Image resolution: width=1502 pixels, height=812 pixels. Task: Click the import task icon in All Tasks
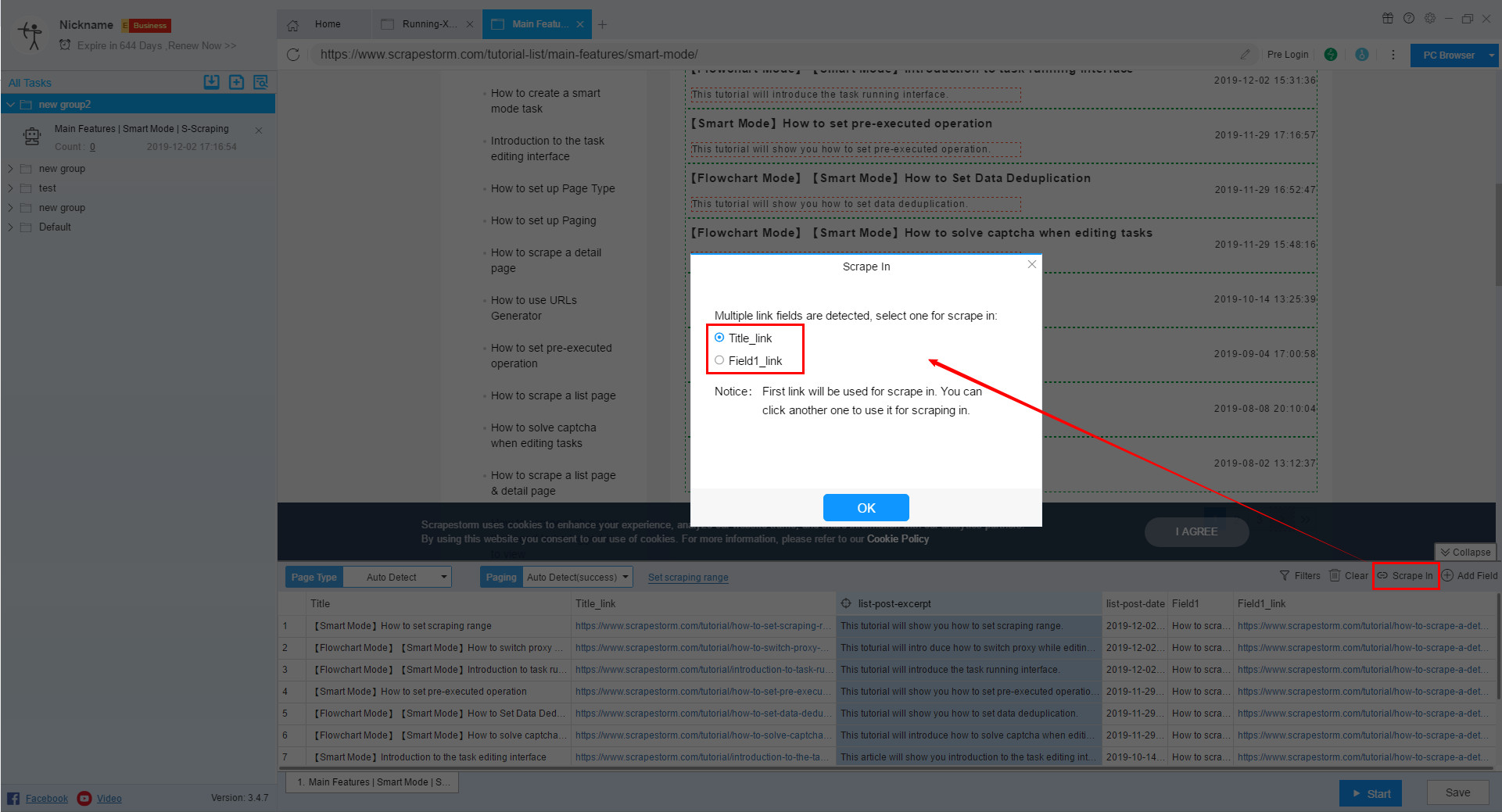[211, 82]
